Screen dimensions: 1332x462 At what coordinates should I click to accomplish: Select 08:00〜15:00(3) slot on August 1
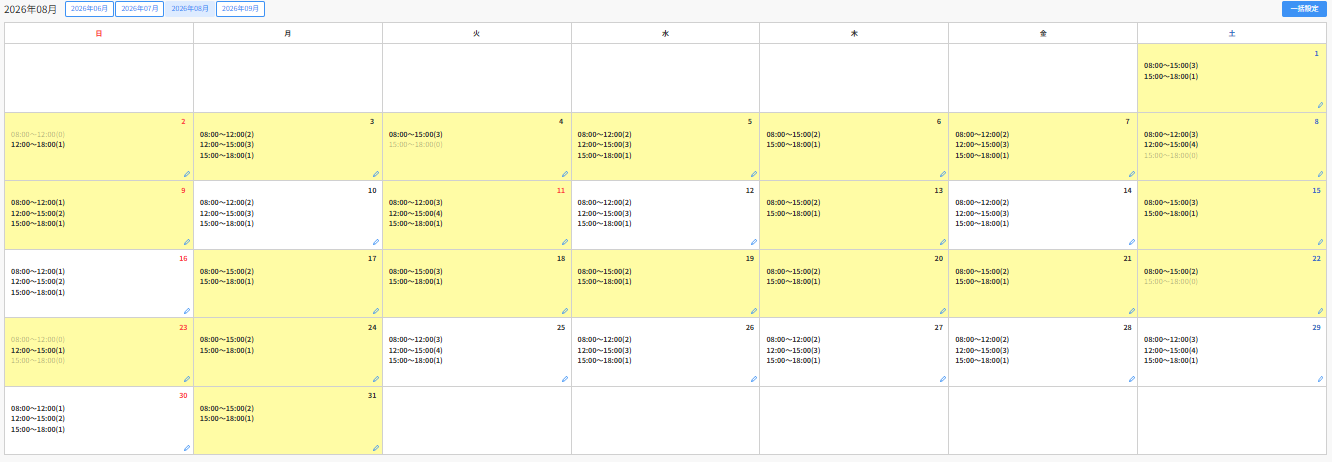[x=1171, y=66]
